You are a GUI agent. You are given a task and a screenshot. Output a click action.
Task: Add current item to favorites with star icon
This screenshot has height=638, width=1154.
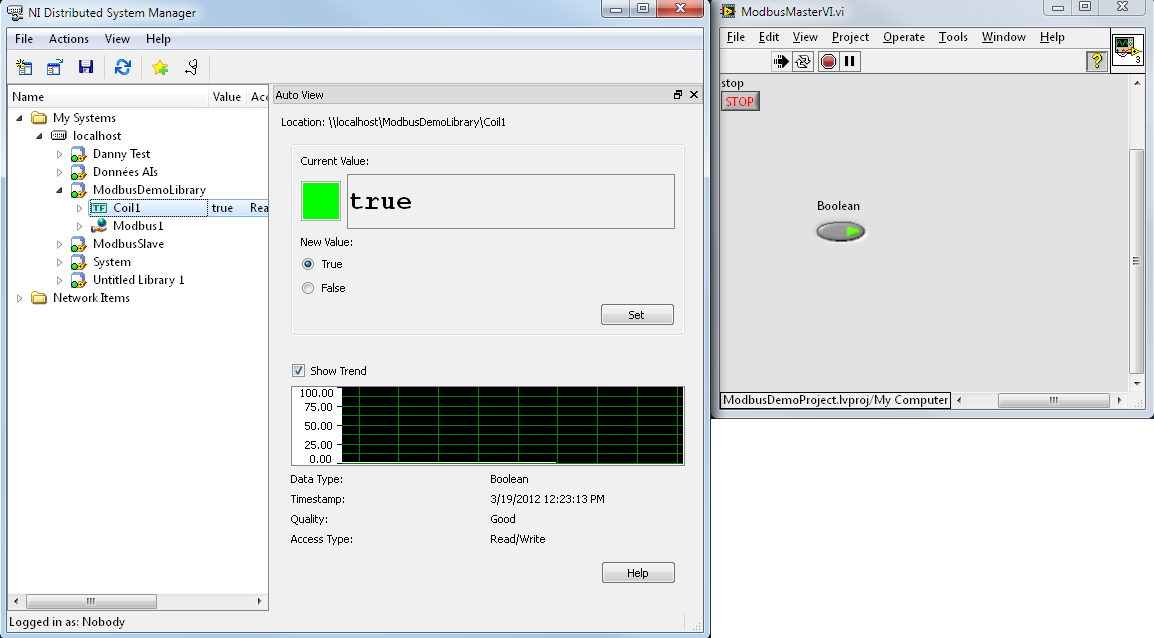tap(159, 66)
